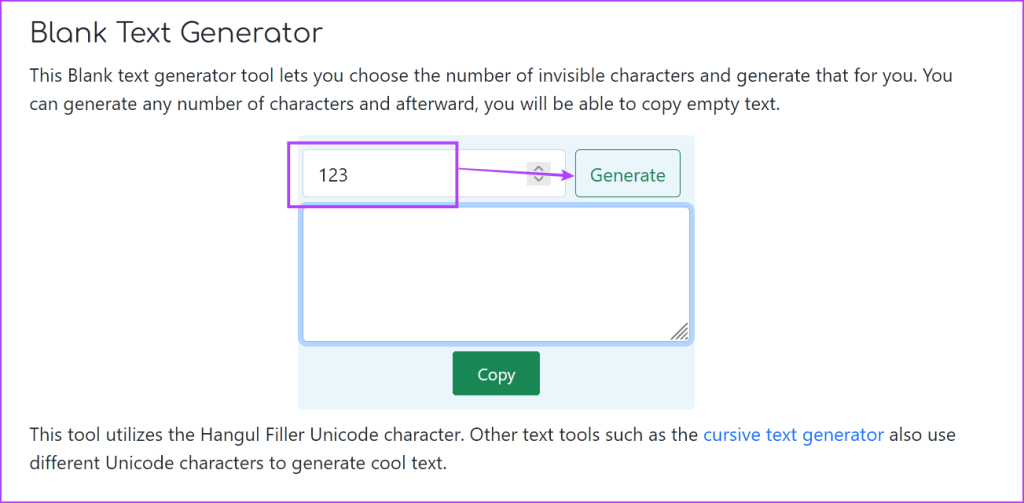
Task: Click inside the empty output text area
Action: coord(495,274)
